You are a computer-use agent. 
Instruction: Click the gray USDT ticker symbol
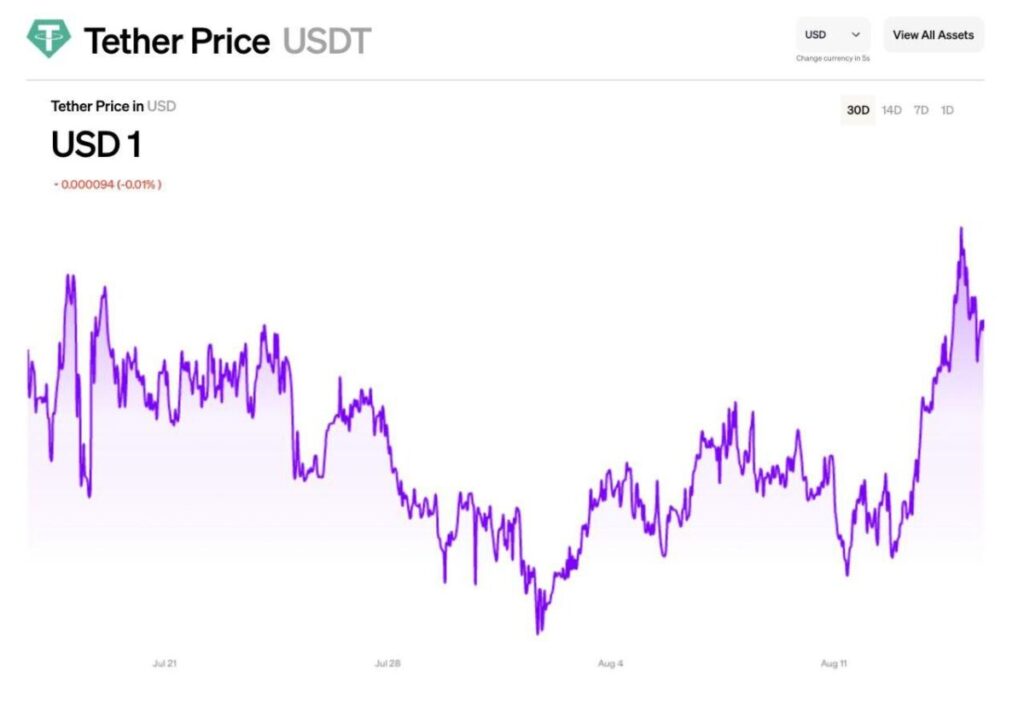pyautogui.click(x=327, y=41)
